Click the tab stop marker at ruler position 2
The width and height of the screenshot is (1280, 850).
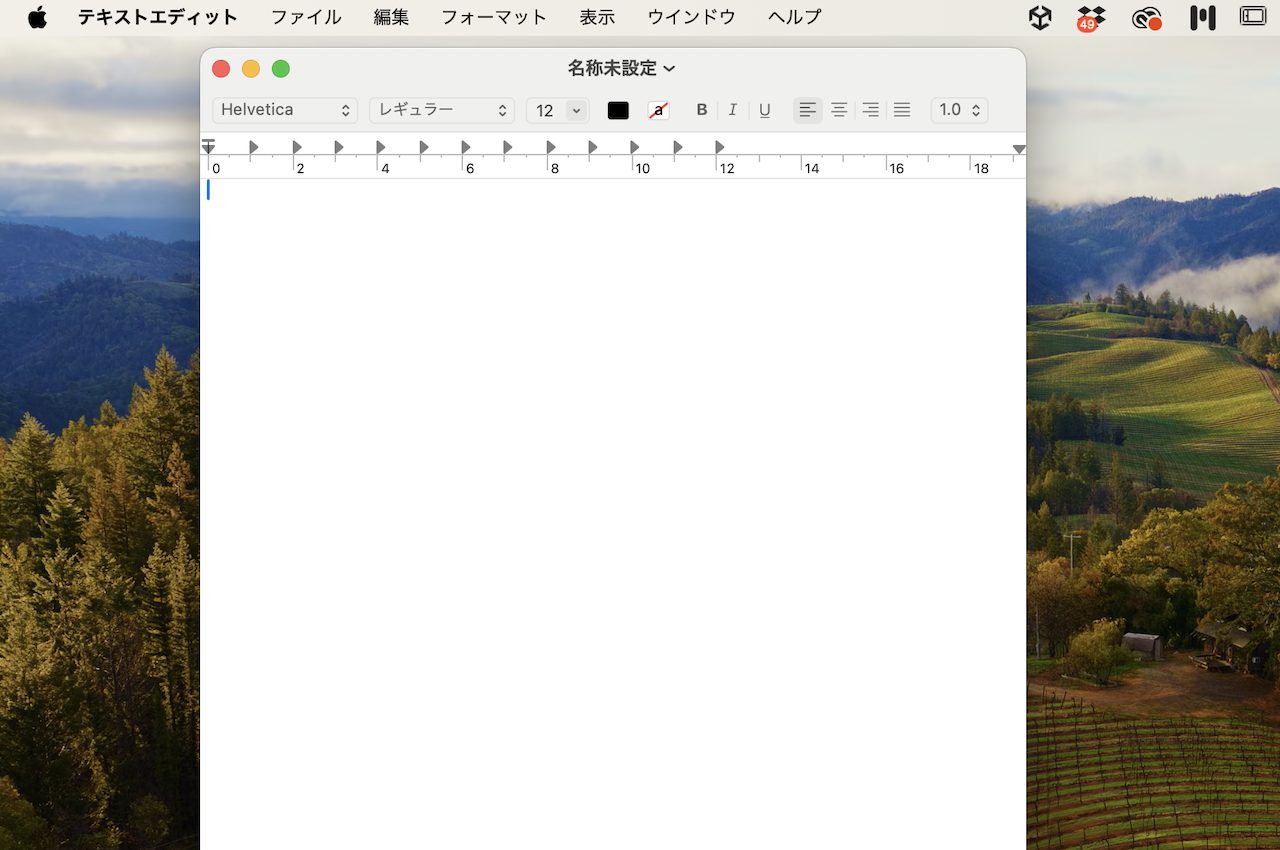(x=297, y=147)
